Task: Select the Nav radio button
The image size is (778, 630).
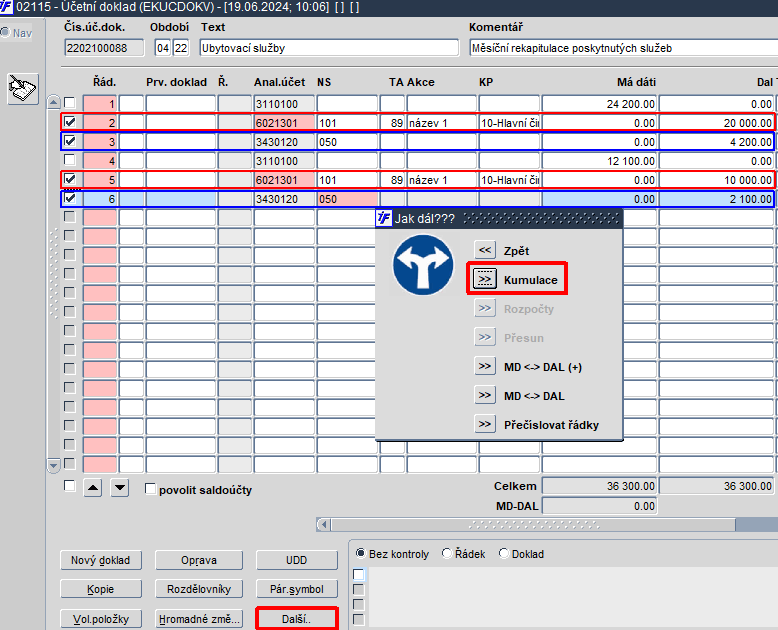Action: pos(5,33)
